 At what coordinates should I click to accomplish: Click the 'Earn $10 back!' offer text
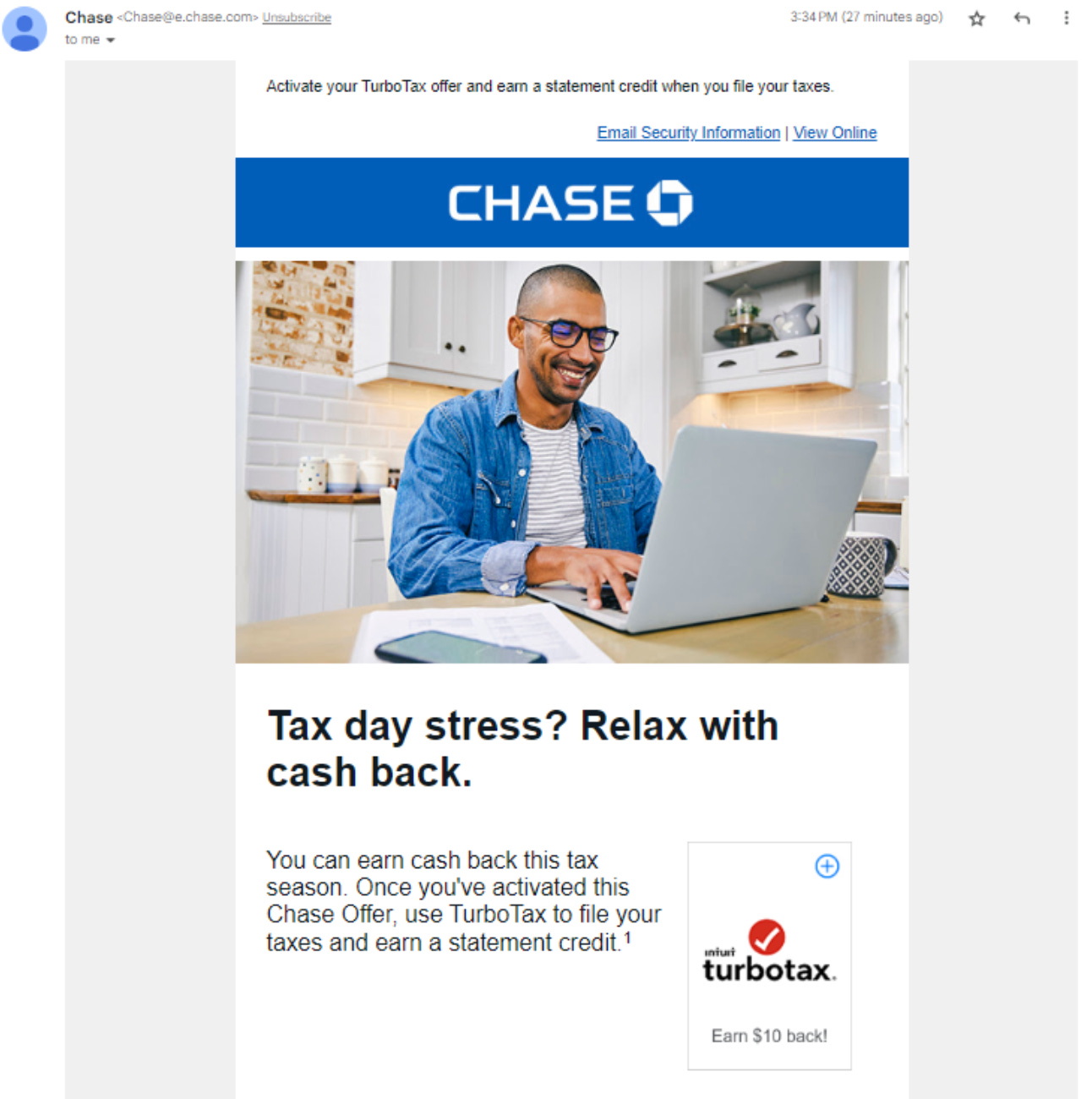click(x=769, y=1036)
